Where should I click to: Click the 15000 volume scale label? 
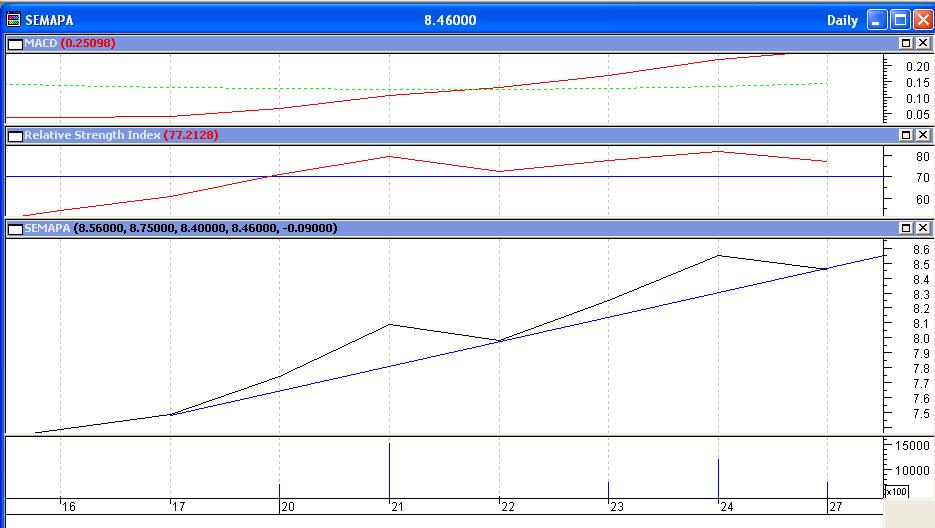[912, 446]
